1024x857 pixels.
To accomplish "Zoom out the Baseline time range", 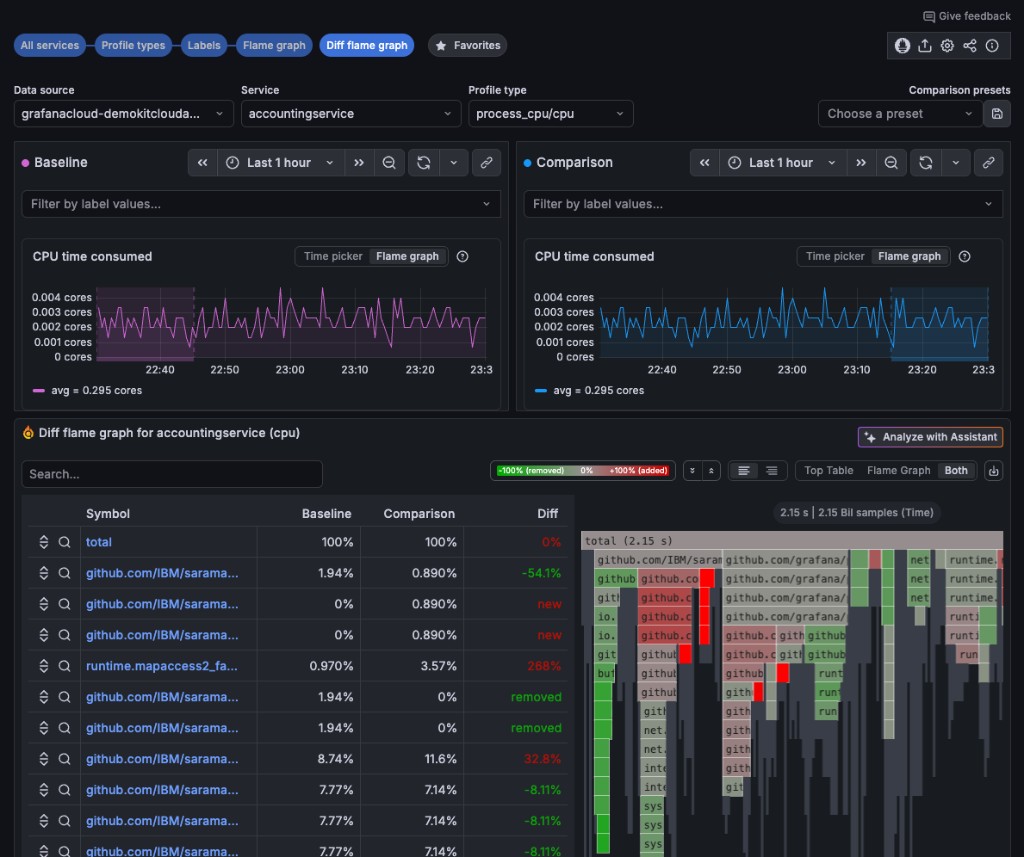I will click(x=389, y=163).
